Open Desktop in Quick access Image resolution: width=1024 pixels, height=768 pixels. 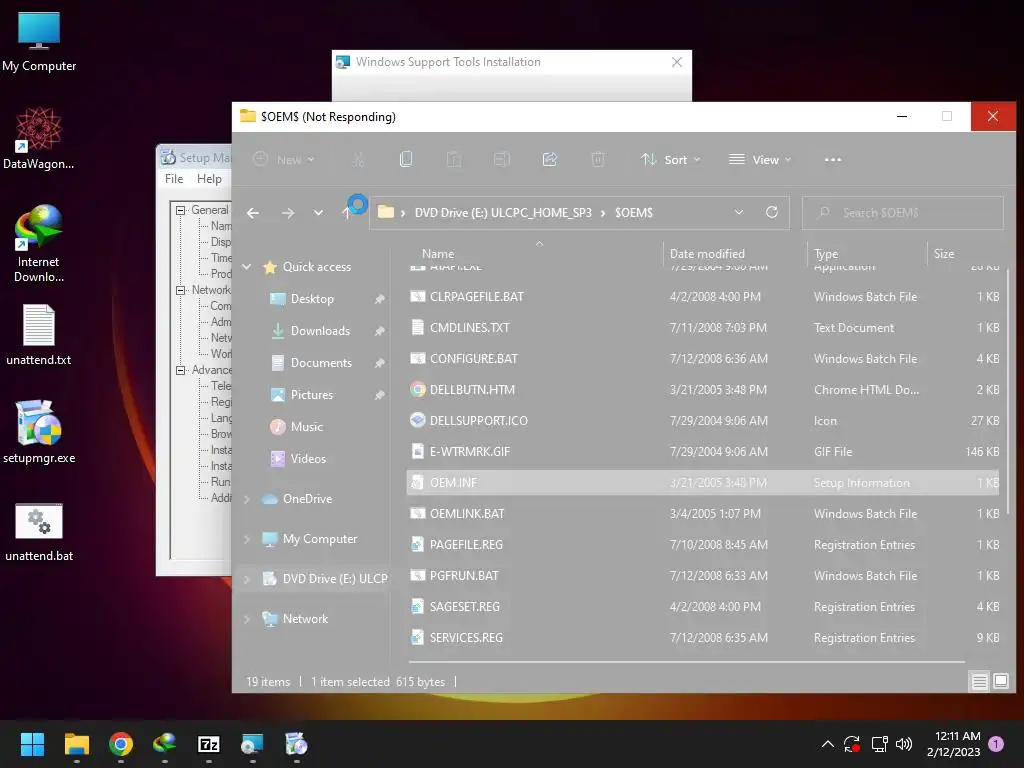point(312,299)
